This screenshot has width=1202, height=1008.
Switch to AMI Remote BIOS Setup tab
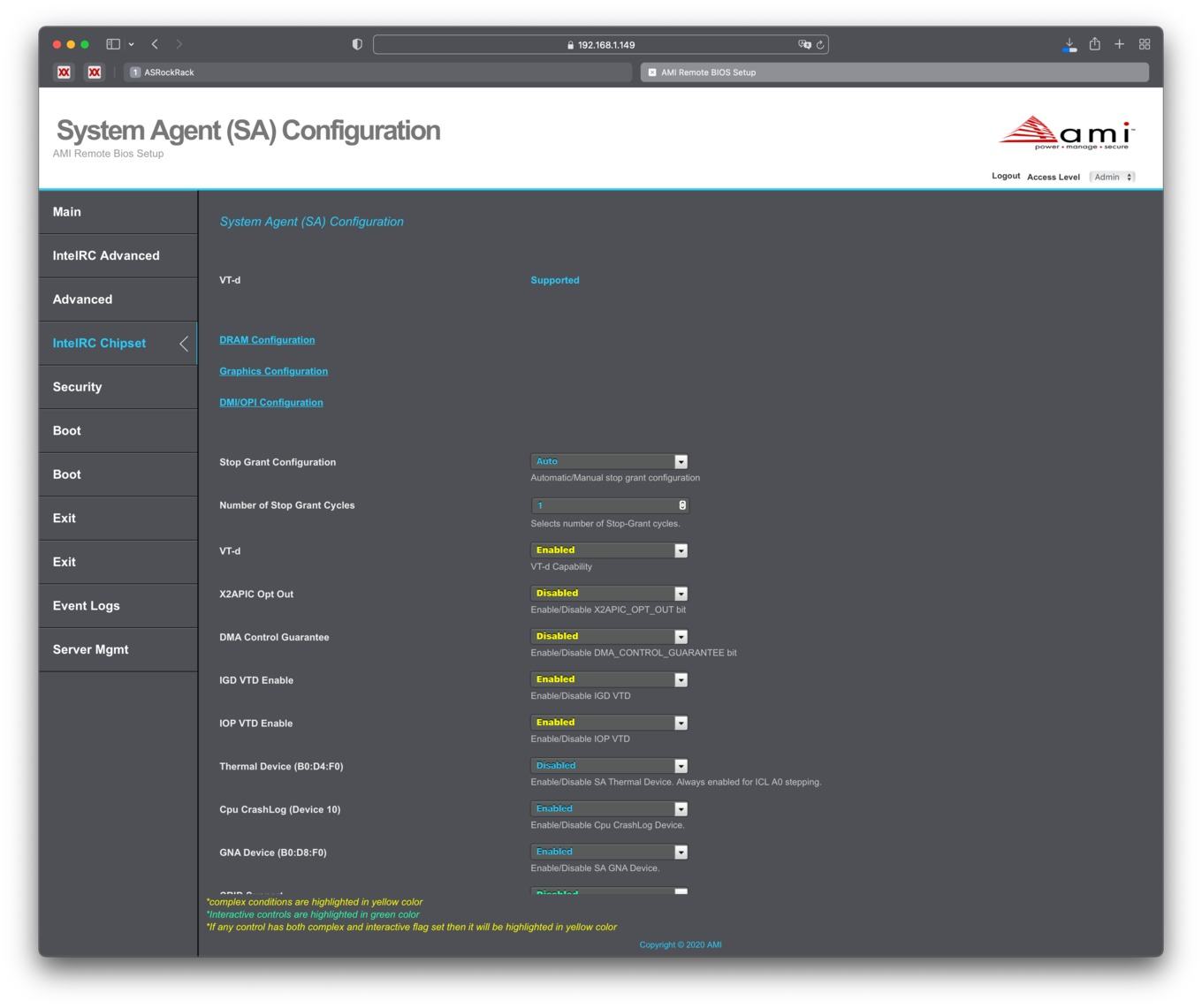894,72
